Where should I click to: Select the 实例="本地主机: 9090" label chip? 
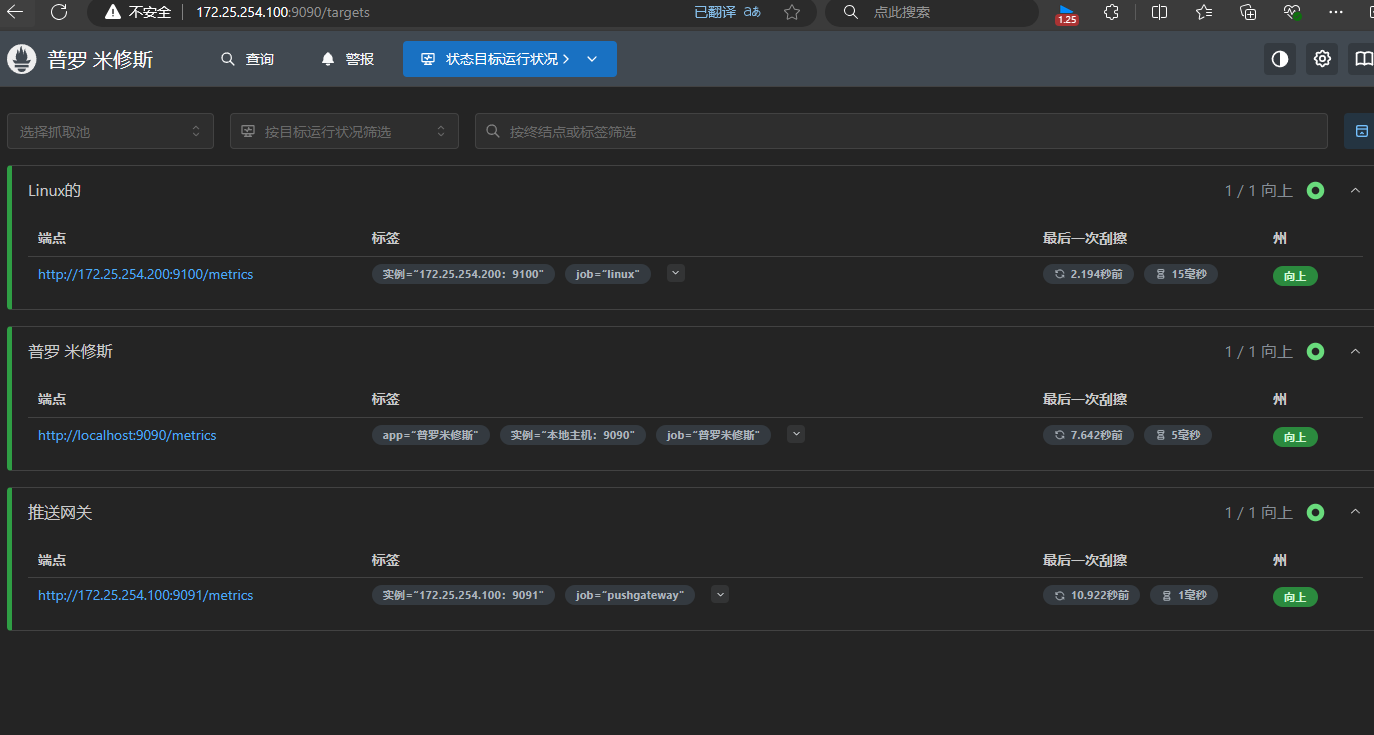[573, 435]
